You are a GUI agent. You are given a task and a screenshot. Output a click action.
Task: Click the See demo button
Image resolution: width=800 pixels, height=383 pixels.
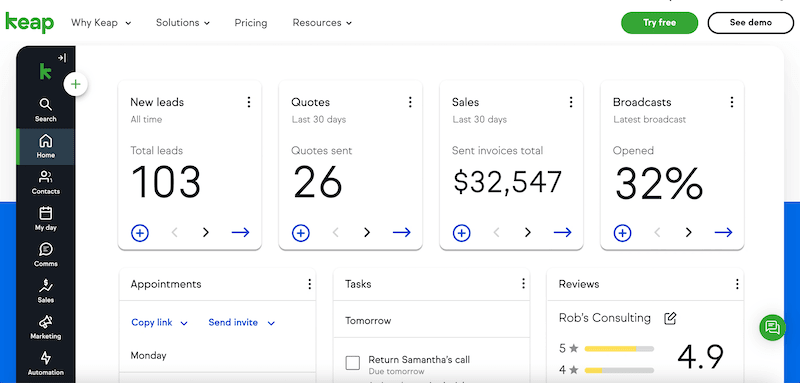tap(751, 23)
